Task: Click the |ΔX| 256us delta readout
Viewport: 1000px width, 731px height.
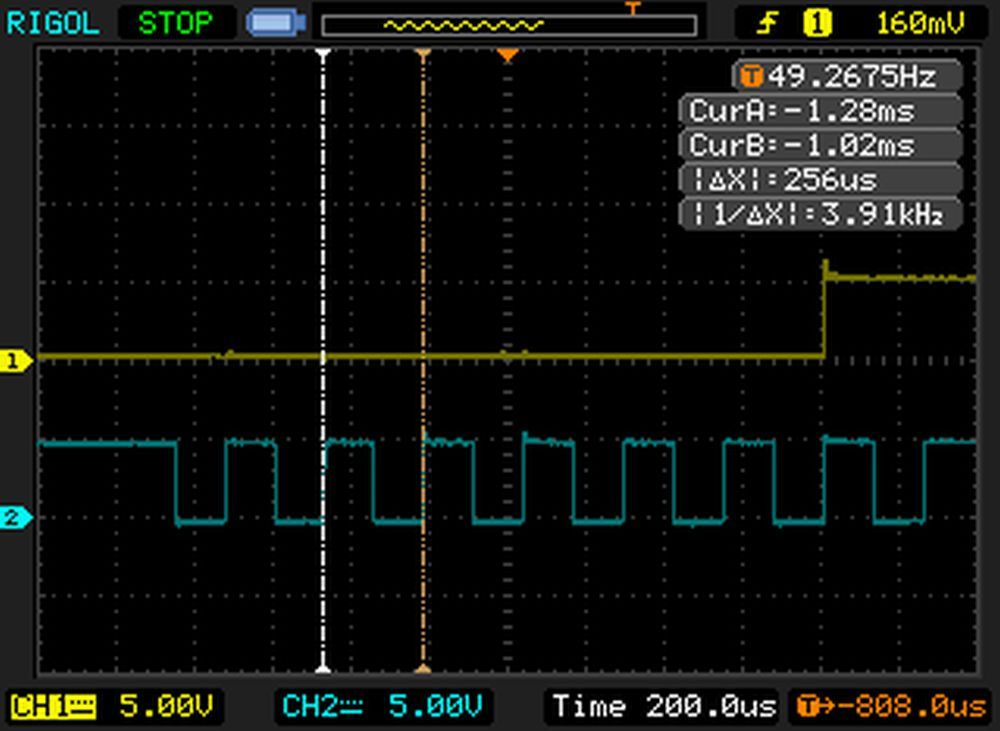Action: tap(821, 179)
